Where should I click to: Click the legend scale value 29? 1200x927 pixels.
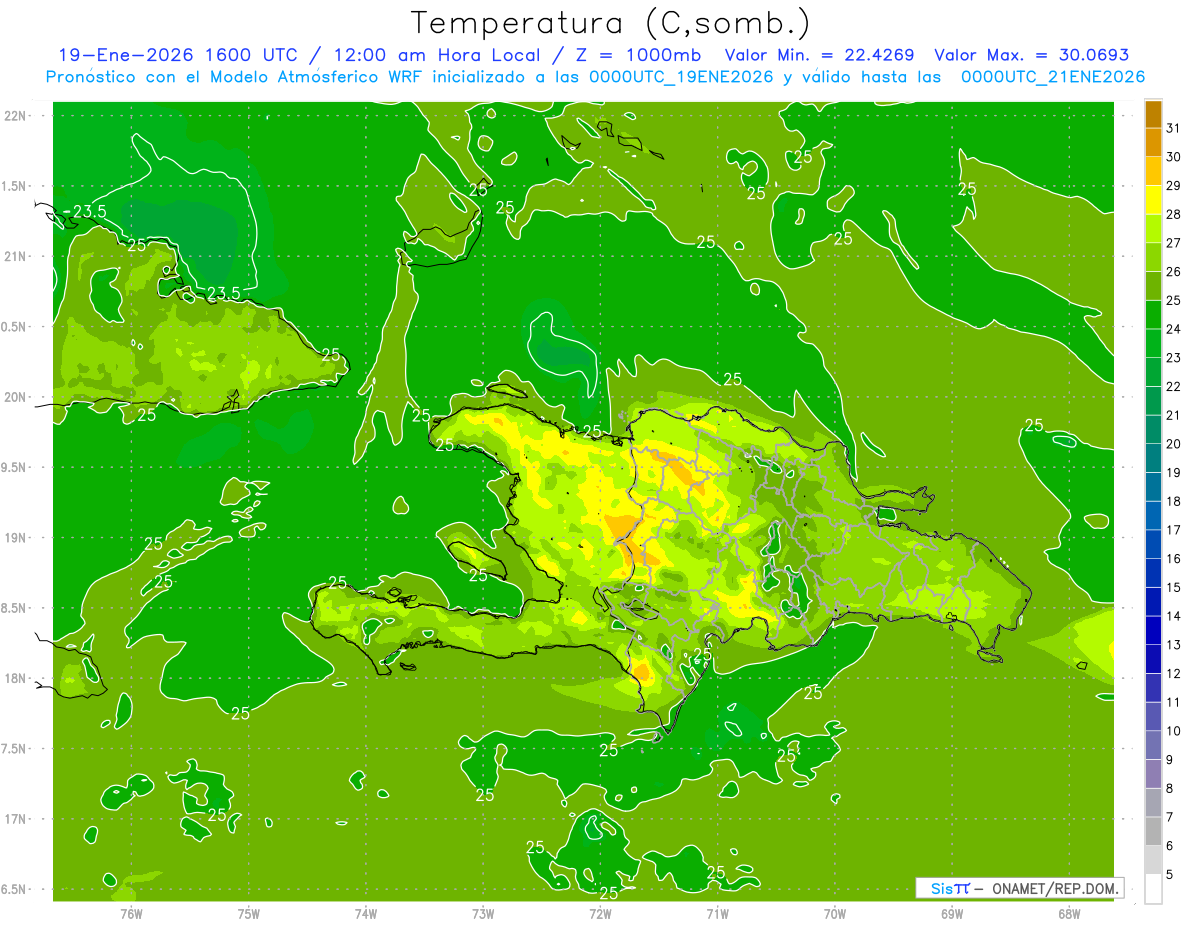click(x=1173, y=186)
